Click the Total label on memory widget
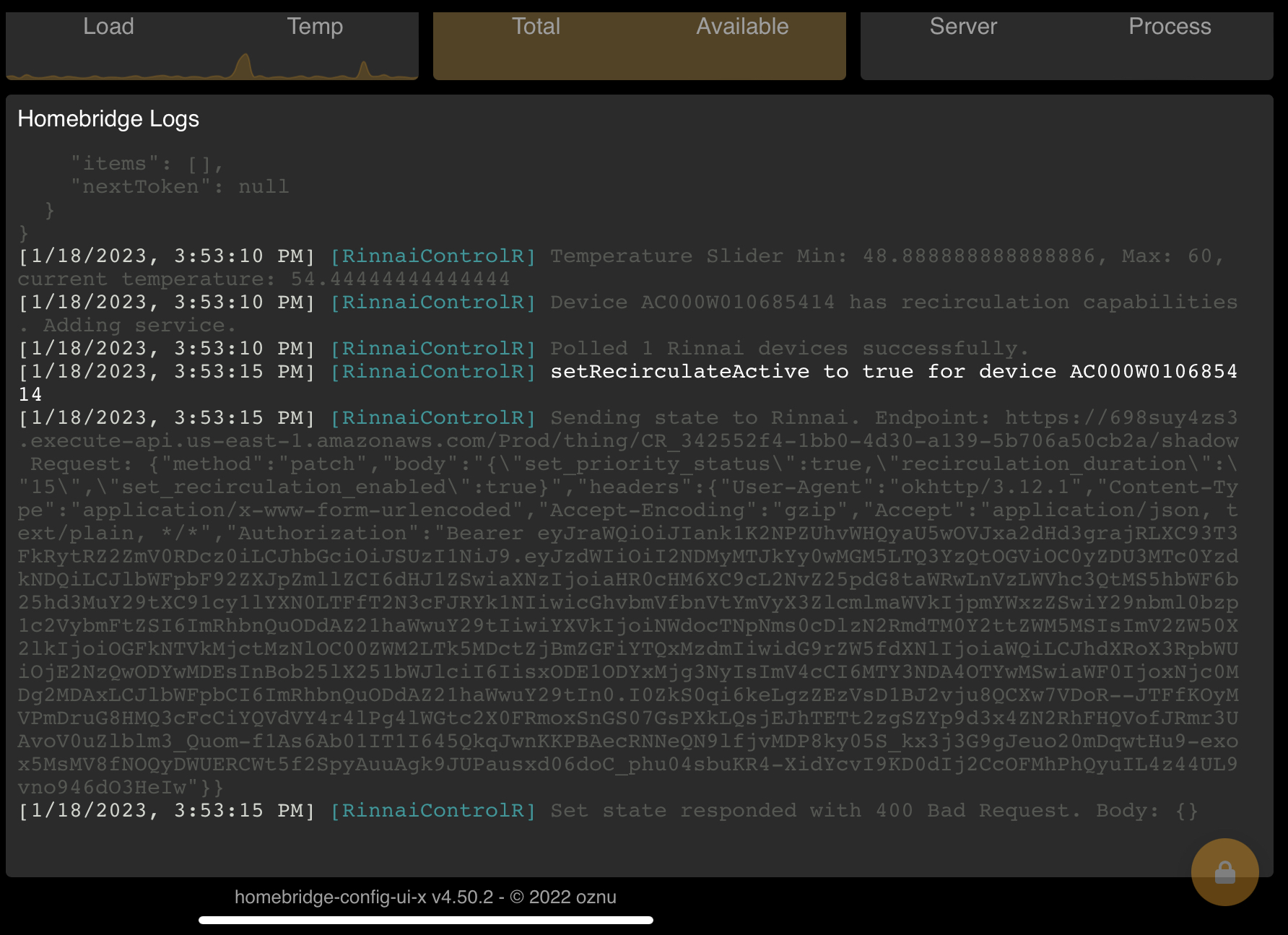The width and height of the screenshot is (1288, 935). coord(536,27)
